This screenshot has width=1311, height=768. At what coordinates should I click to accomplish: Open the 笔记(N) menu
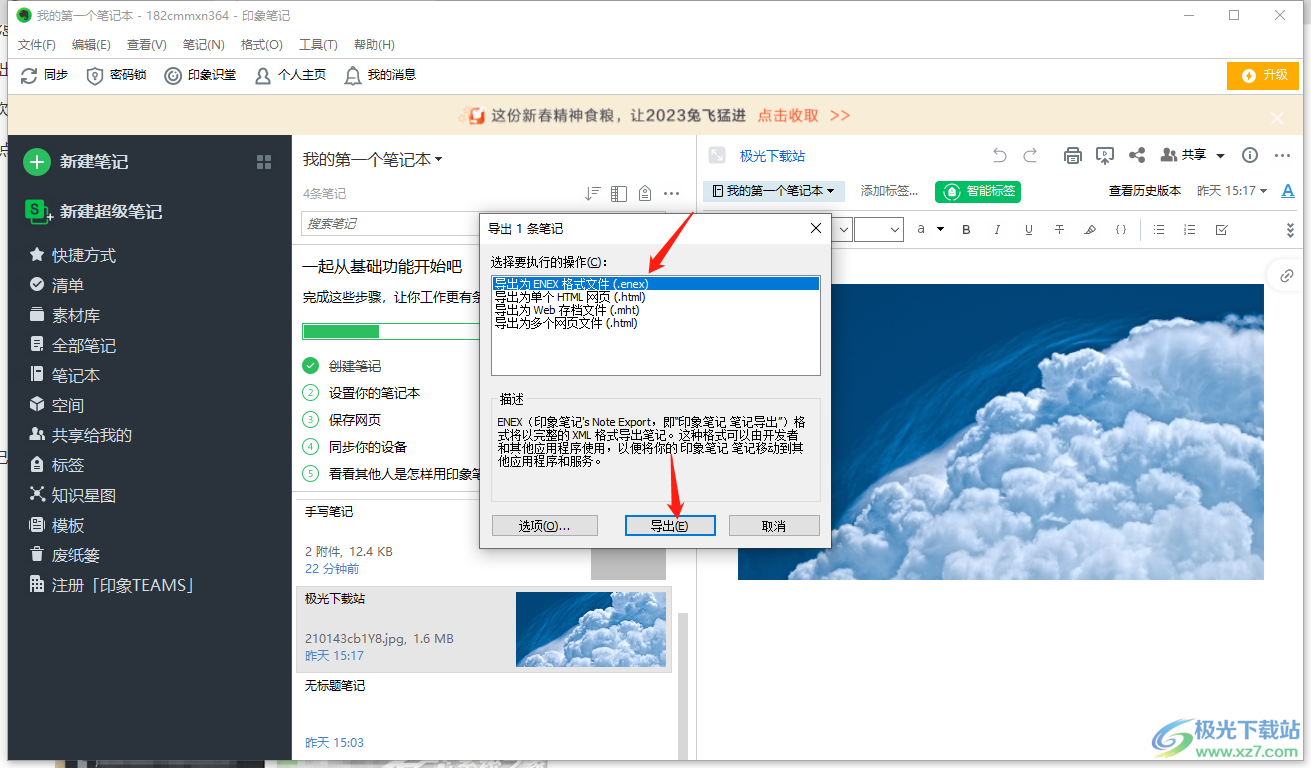point(204,45)
